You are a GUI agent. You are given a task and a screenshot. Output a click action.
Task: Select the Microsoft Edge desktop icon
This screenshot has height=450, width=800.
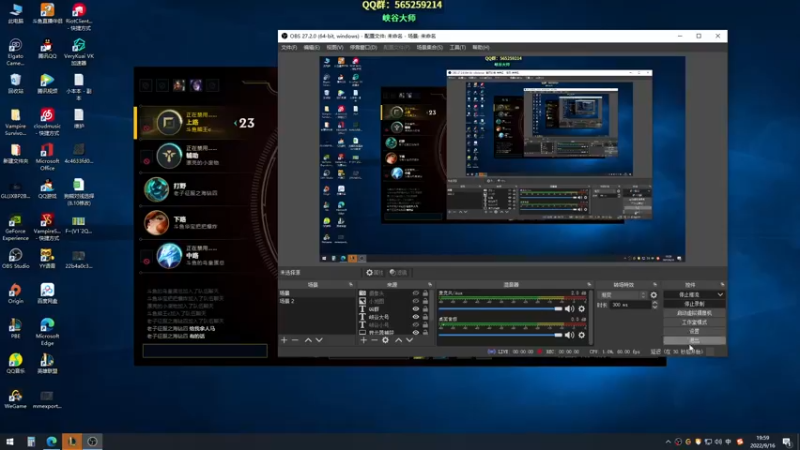coord(47,332)
